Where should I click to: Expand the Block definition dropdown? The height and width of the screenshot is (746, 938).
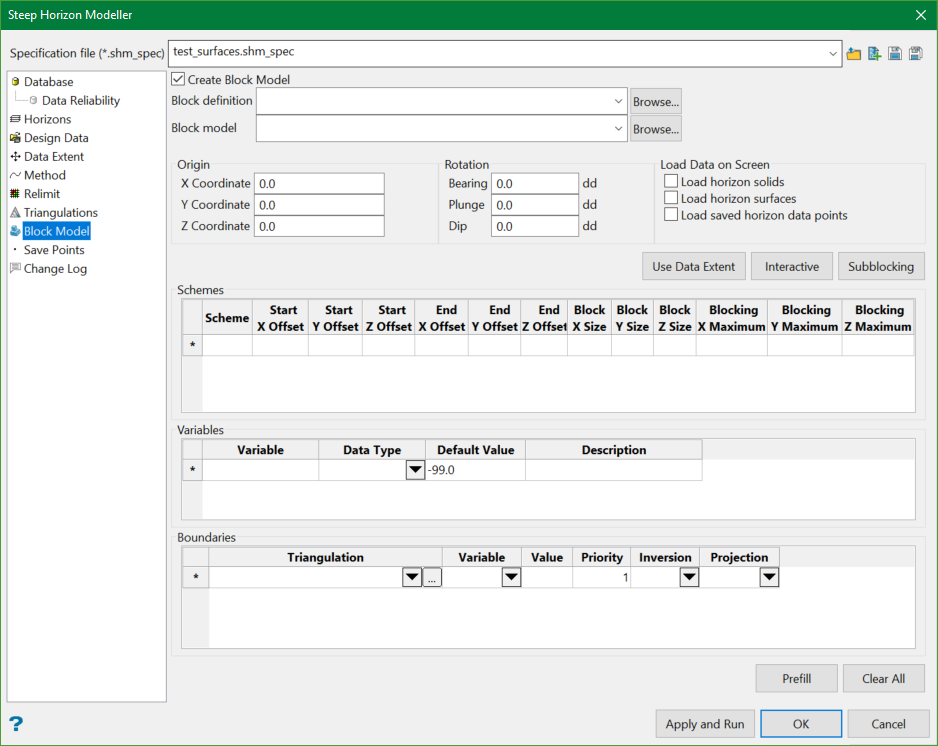619,101
